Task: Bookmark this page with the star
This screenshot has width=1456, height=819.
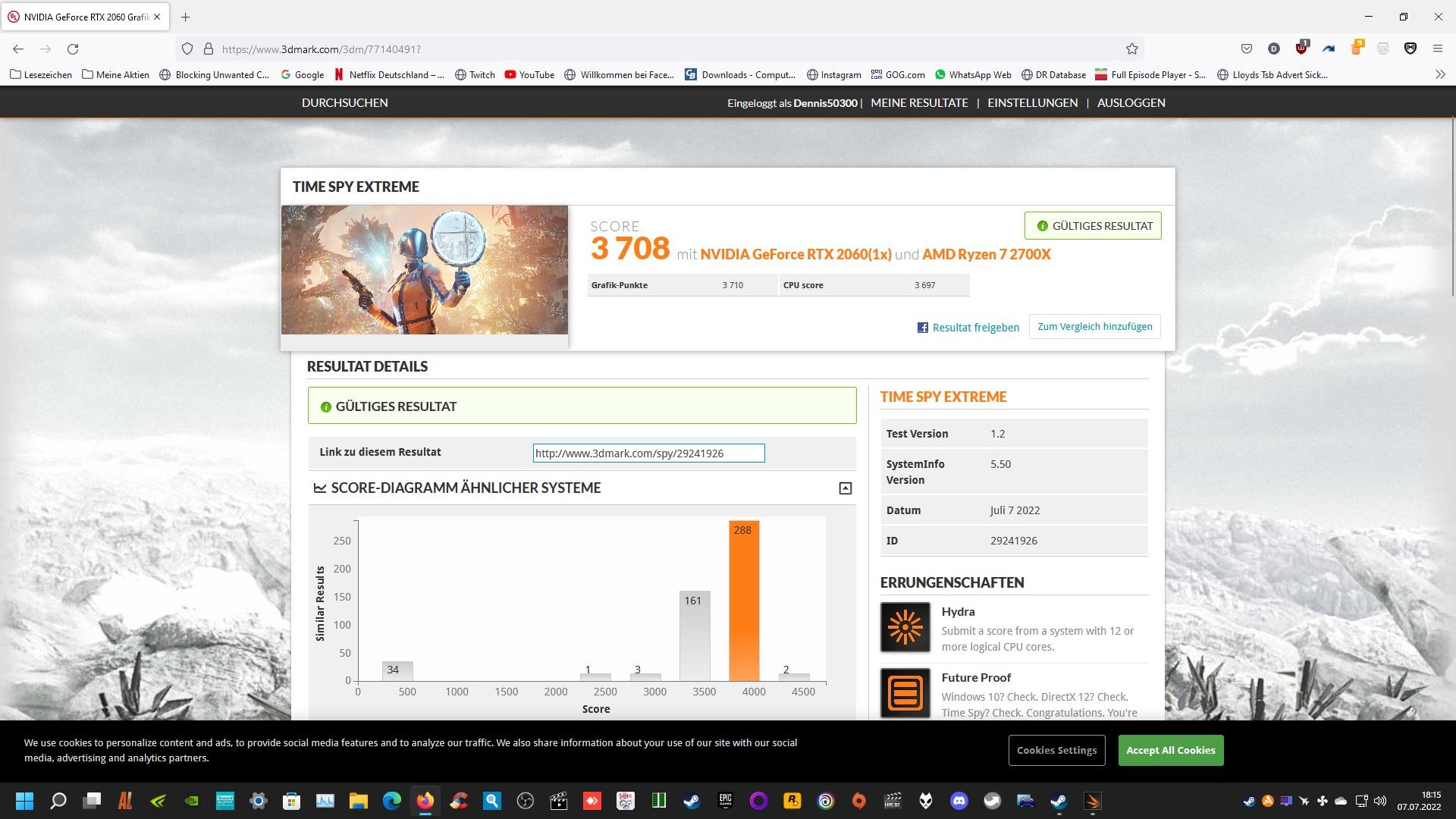Action: click(1131, 49)
